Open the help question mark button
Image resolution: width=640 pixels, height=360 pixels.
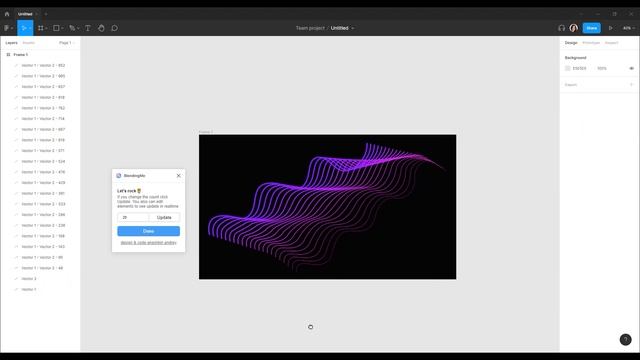click(x=625, y=340)
